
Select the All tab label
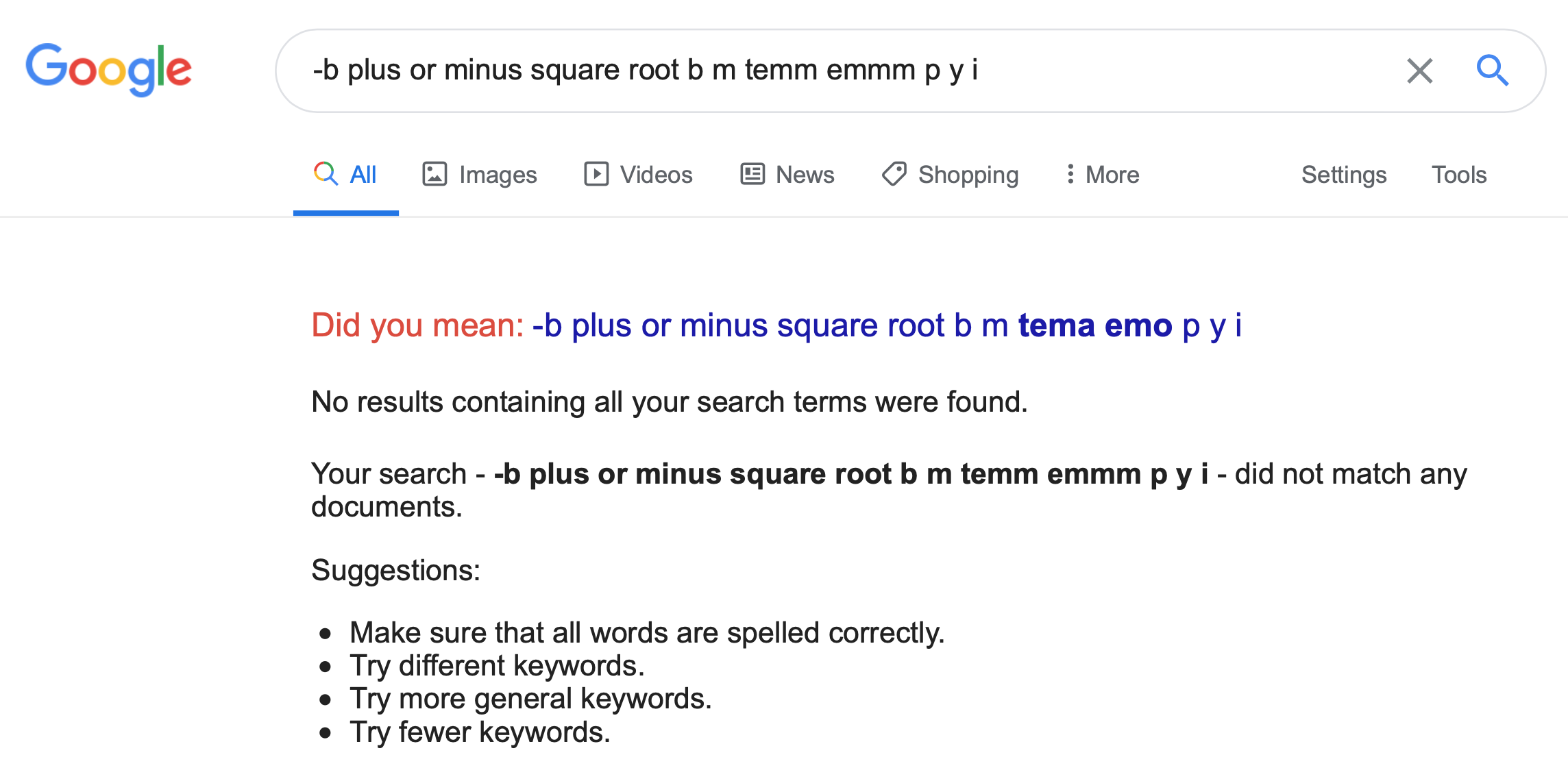point(363,175)
